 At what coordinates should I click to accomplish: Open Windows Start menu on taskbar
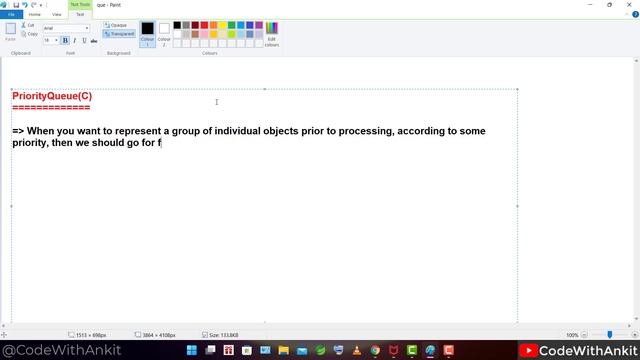click(x=191, y=350)
